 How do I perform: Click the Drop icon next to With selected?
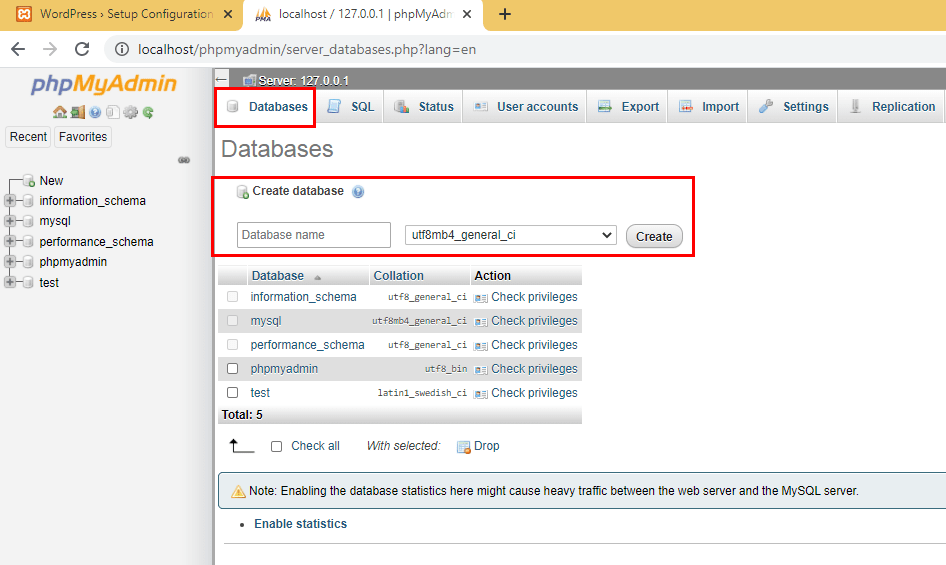coord(463,447)
